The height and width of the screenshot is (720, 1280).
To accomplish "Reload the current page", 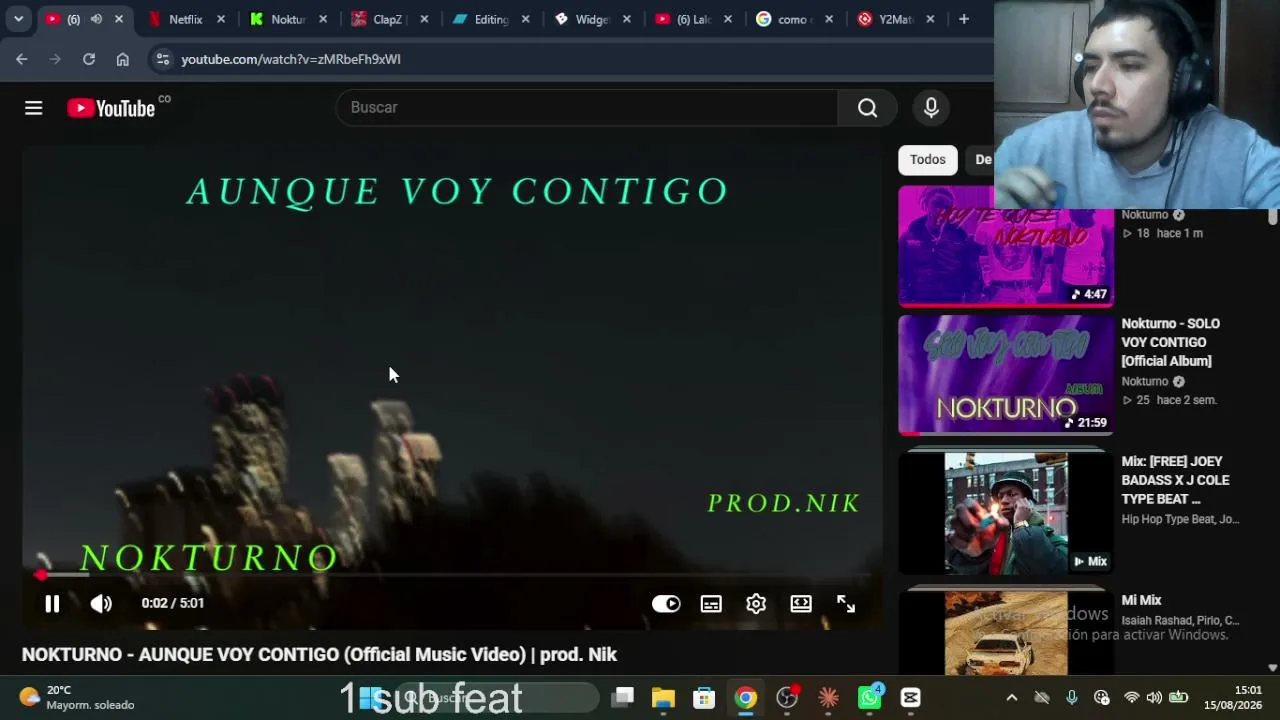I will 89,59.
